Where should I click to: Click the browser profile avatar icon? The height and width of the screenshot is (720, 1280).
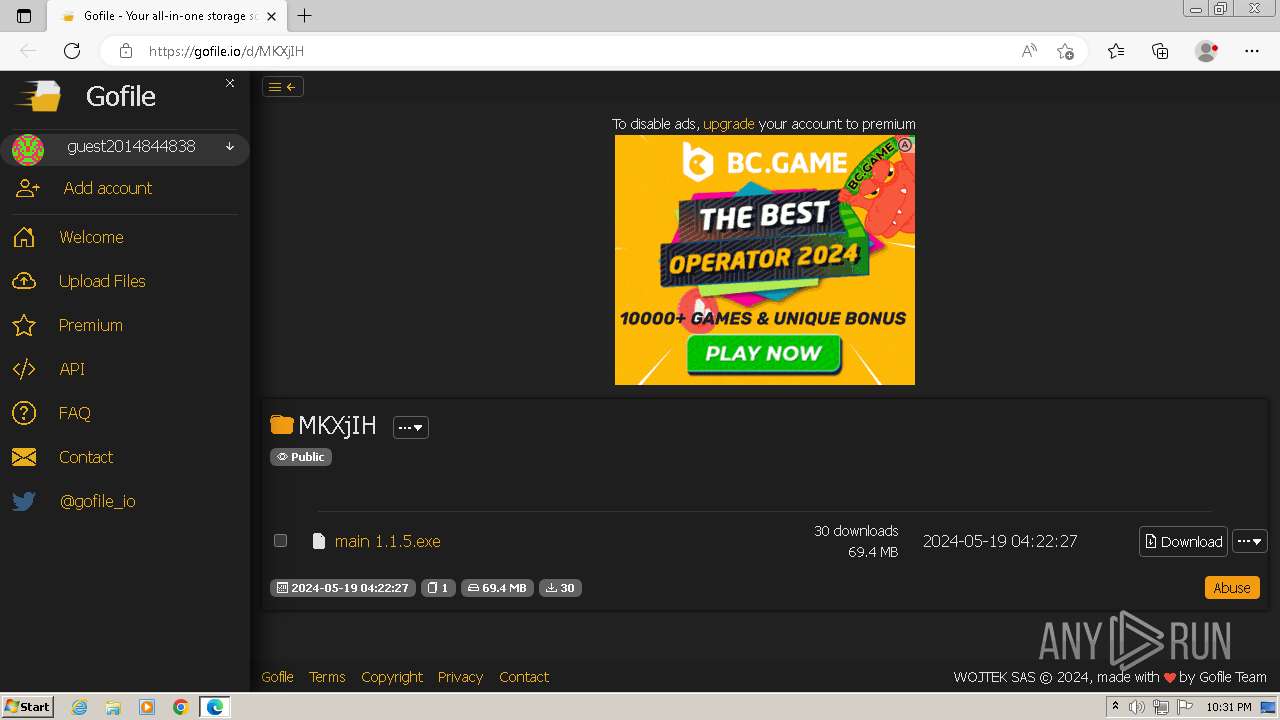pos(1206,51)
